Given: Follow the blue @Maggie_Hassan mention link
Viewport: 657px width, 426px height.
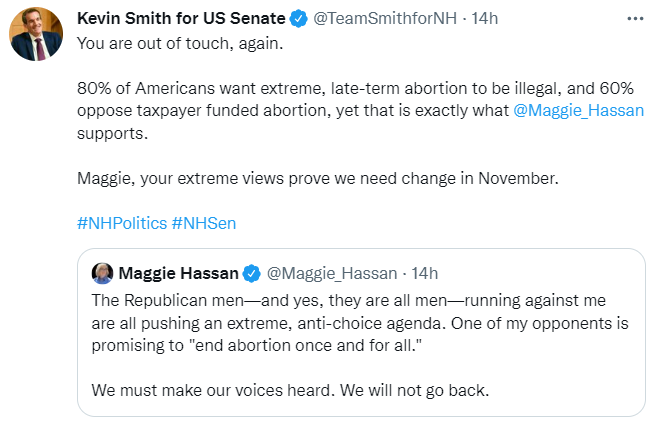Looking at the screenshot, I should tap(579, 110).
